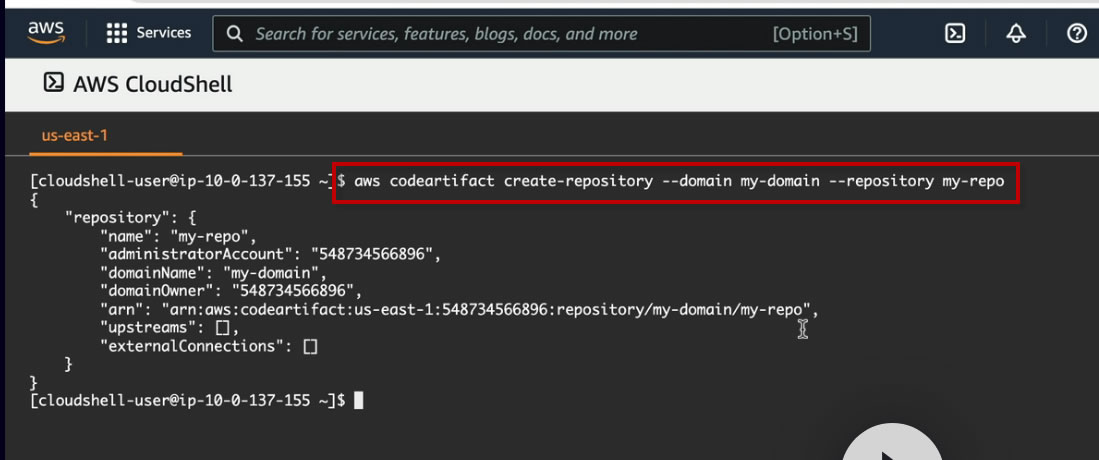Screen dimensions: 1099x460
Task: Click the CloudShell icon beside the page title
Action: [x=54, y=83]
